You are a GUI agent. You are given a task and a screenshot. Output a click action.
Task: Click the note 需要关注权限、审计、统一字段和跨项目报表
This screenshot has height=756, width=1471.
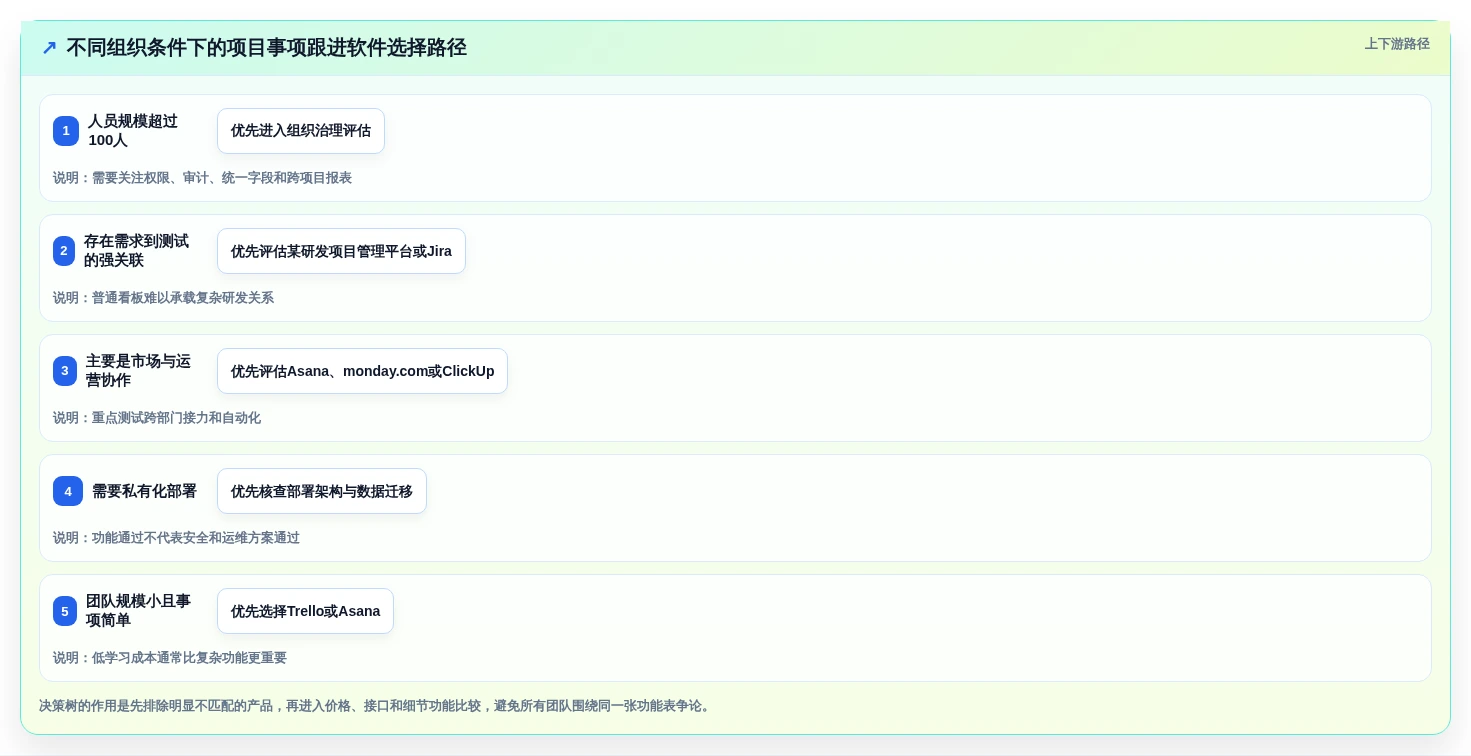(202, 178)
